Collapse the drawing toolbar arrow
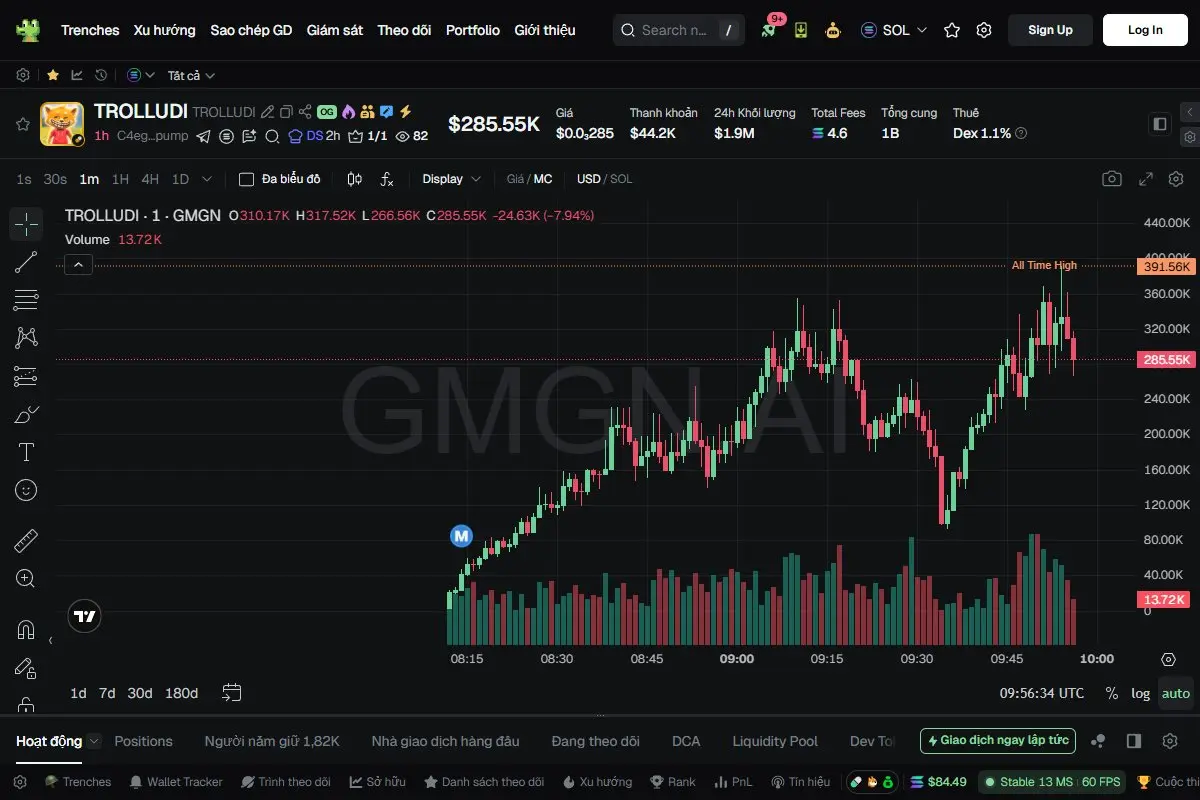Viewport: 1200px width, 800px height. 51,640
